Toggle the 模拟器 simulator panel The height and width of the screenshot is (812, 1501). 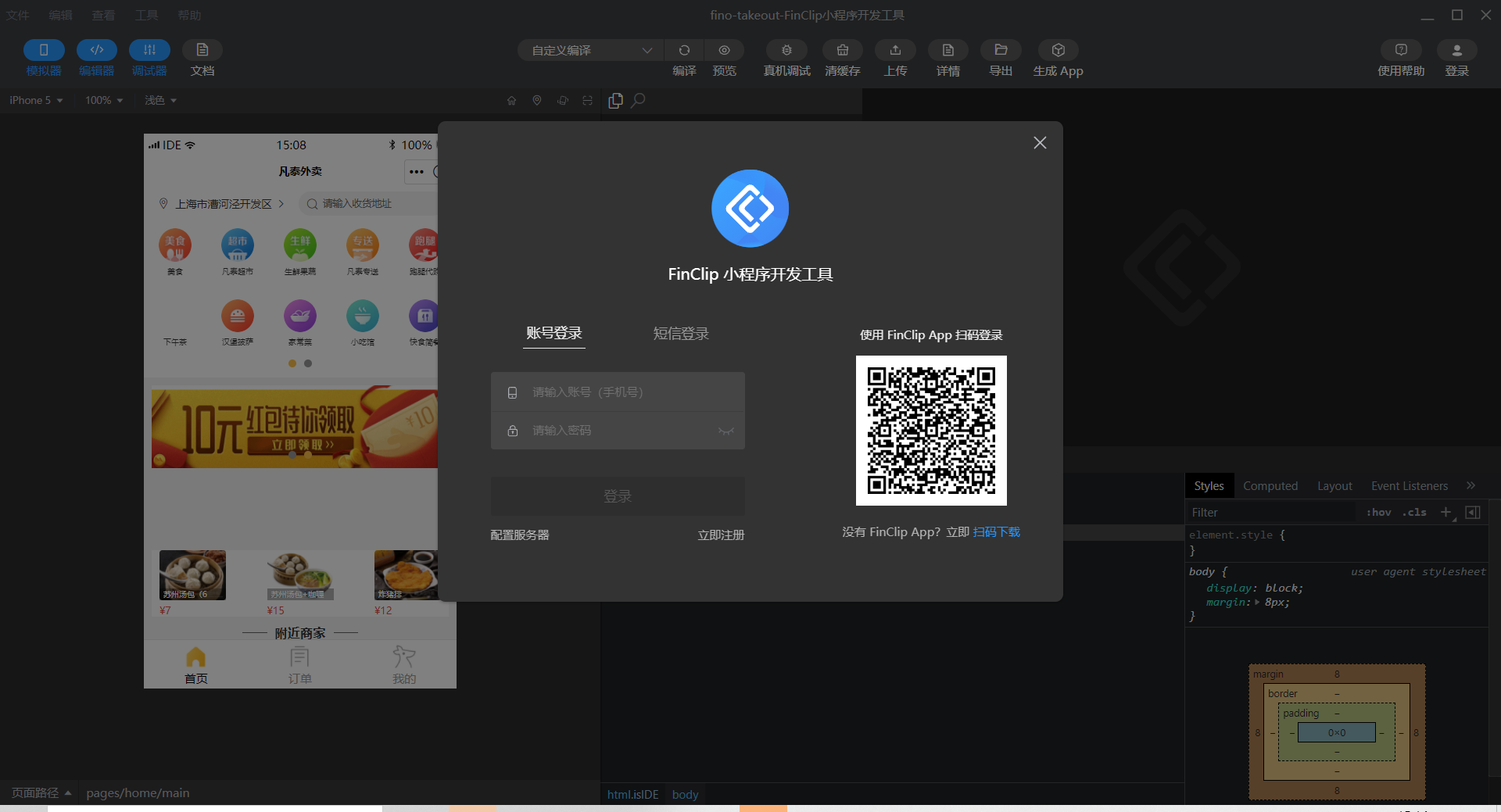(x=44, y=50)
